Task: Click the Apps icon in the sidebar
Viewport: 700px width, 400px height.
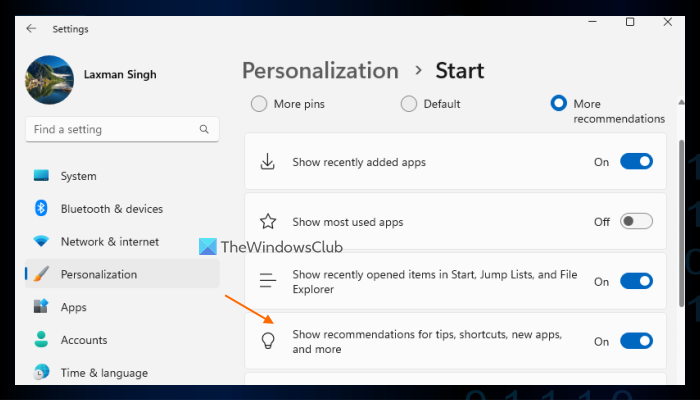Action: coord(41,307)
